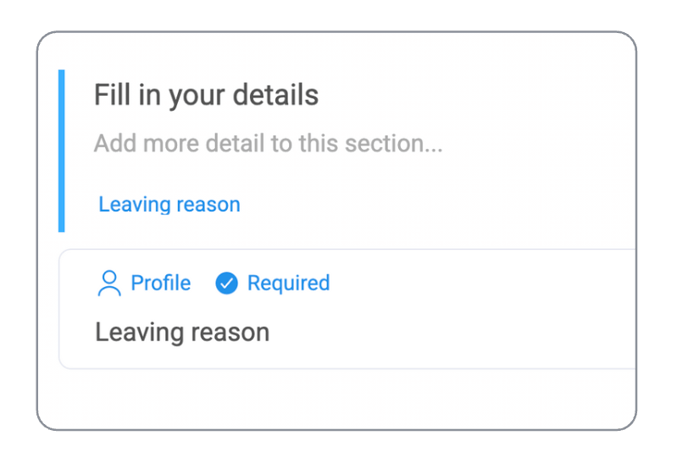Toggle the Required setting off
The image size is (688, 474).
point(272,283)
